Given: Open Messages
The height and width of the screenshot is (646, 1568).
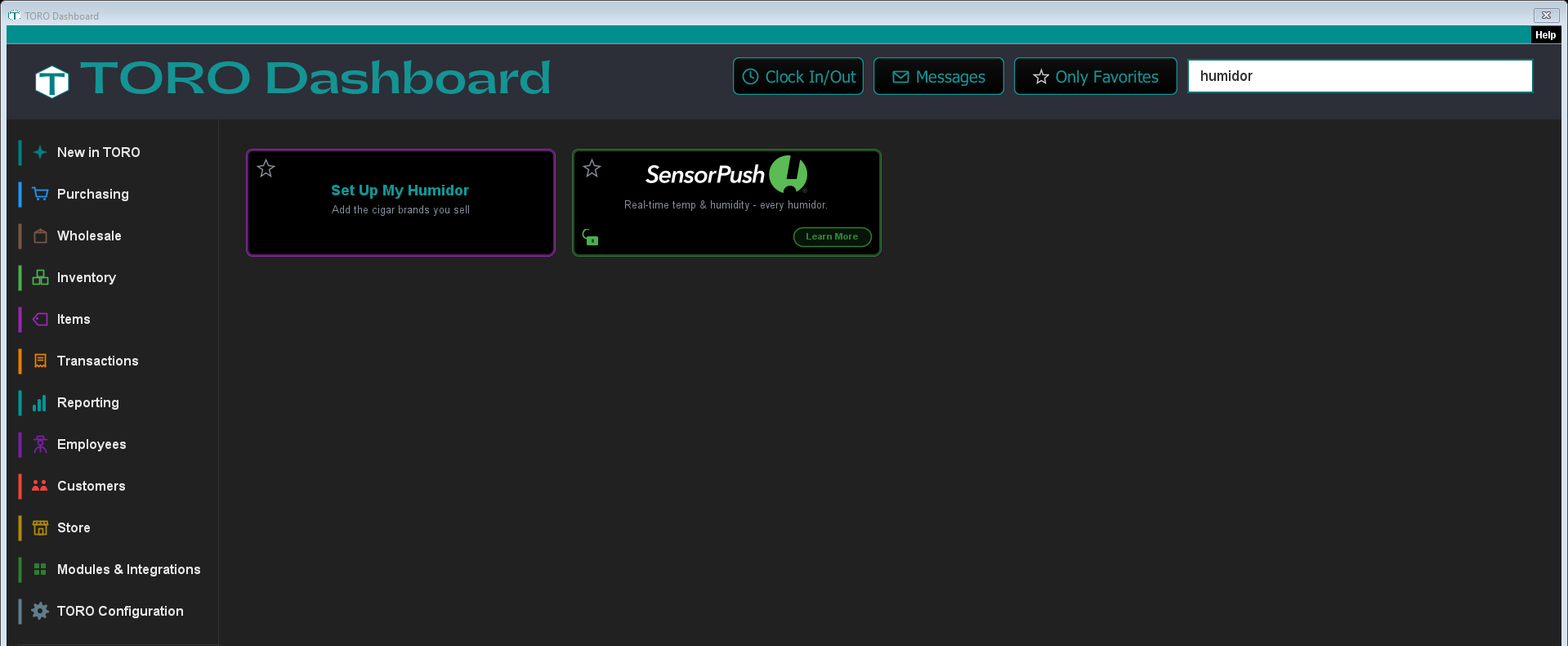Looking at the screenshot, I should (x=938, y=76).
